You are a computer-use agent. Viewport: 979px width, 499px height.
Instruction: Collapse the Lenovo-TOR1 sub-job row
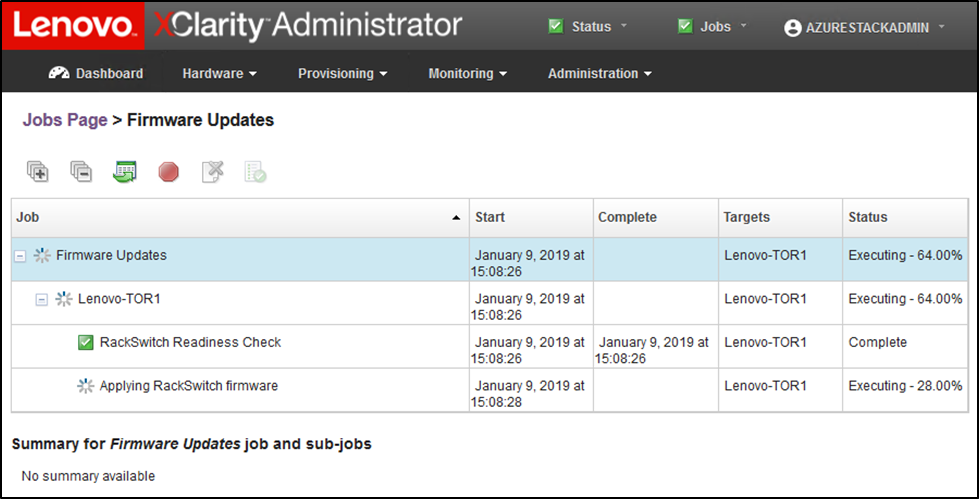point(41,300)
